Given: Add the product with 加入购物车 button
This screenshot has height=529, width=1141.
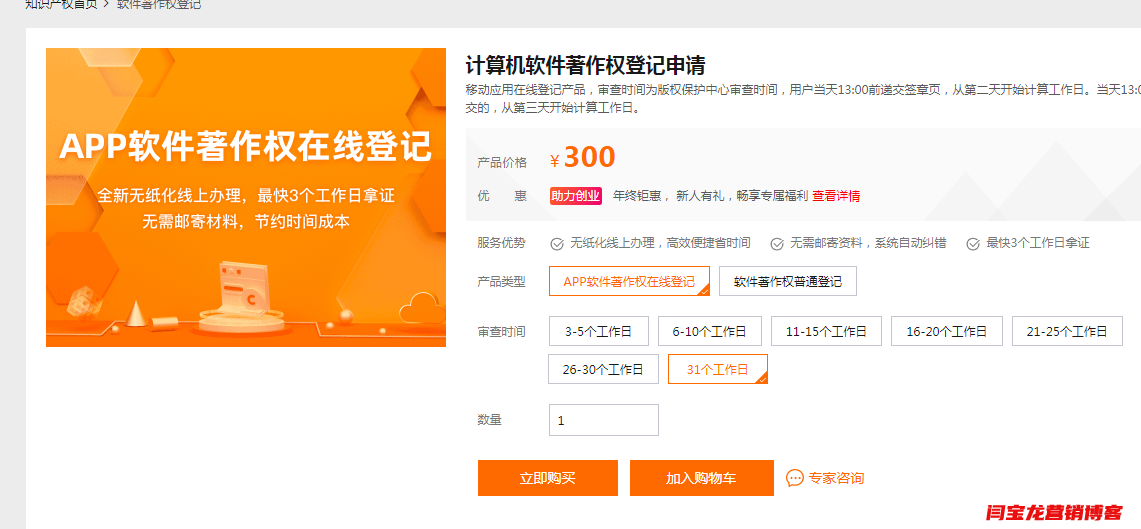Looking at the screenshot, I should (701, 478).
